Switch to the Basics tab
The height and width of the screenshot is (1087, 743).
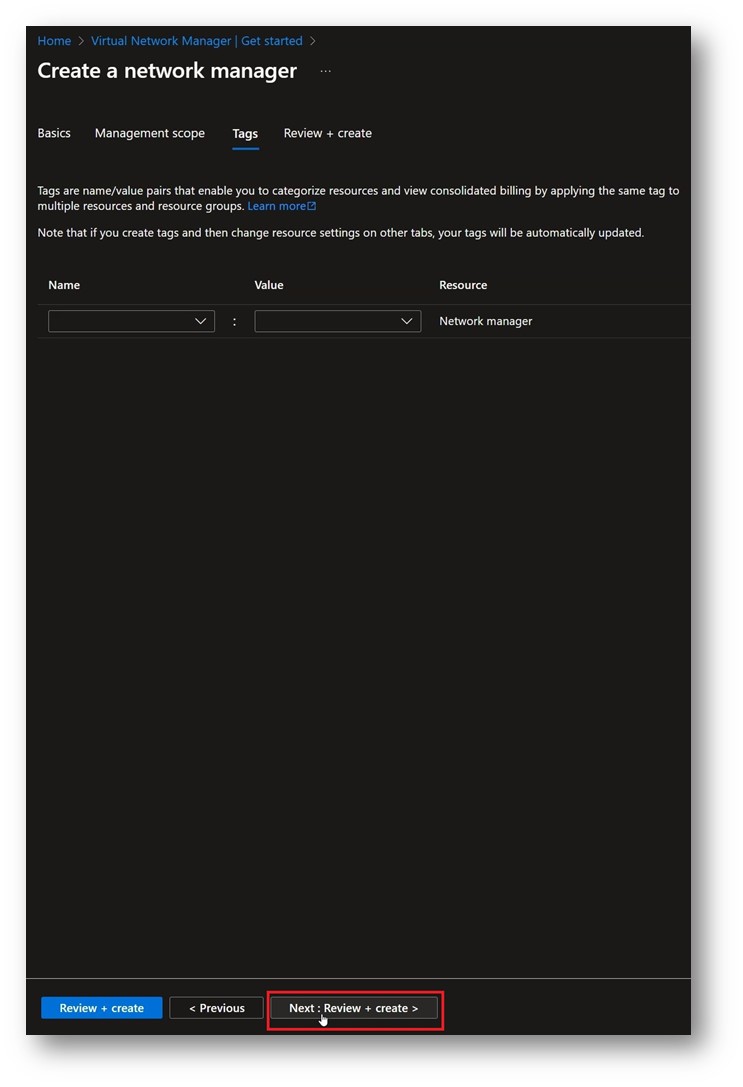click(x=54, y=133)
